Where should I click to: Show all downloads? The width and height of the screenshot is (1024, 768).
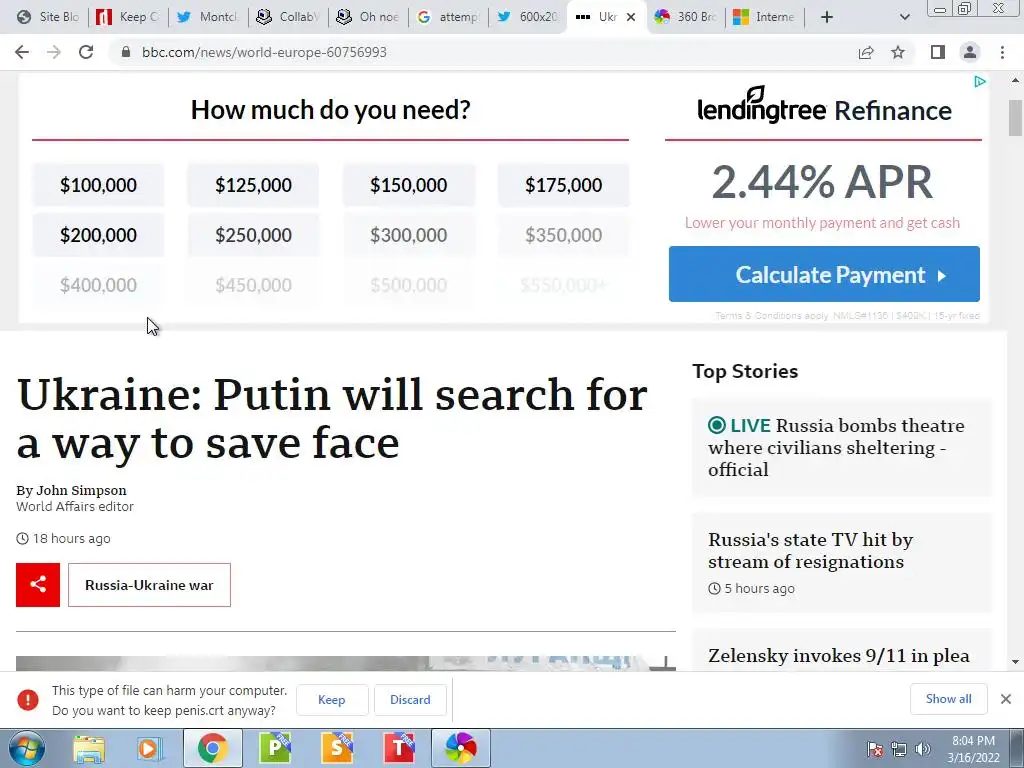948,699
